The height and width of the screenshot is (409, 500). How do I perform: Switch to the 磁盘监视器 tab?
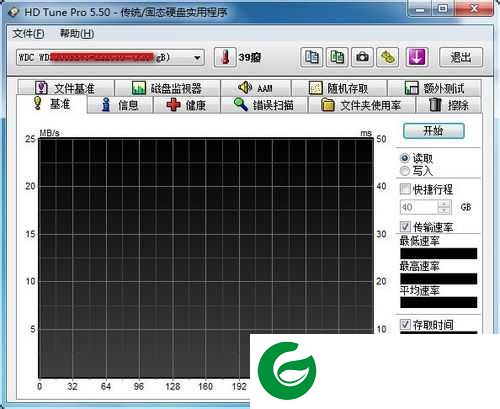click(x=167, y=88)
